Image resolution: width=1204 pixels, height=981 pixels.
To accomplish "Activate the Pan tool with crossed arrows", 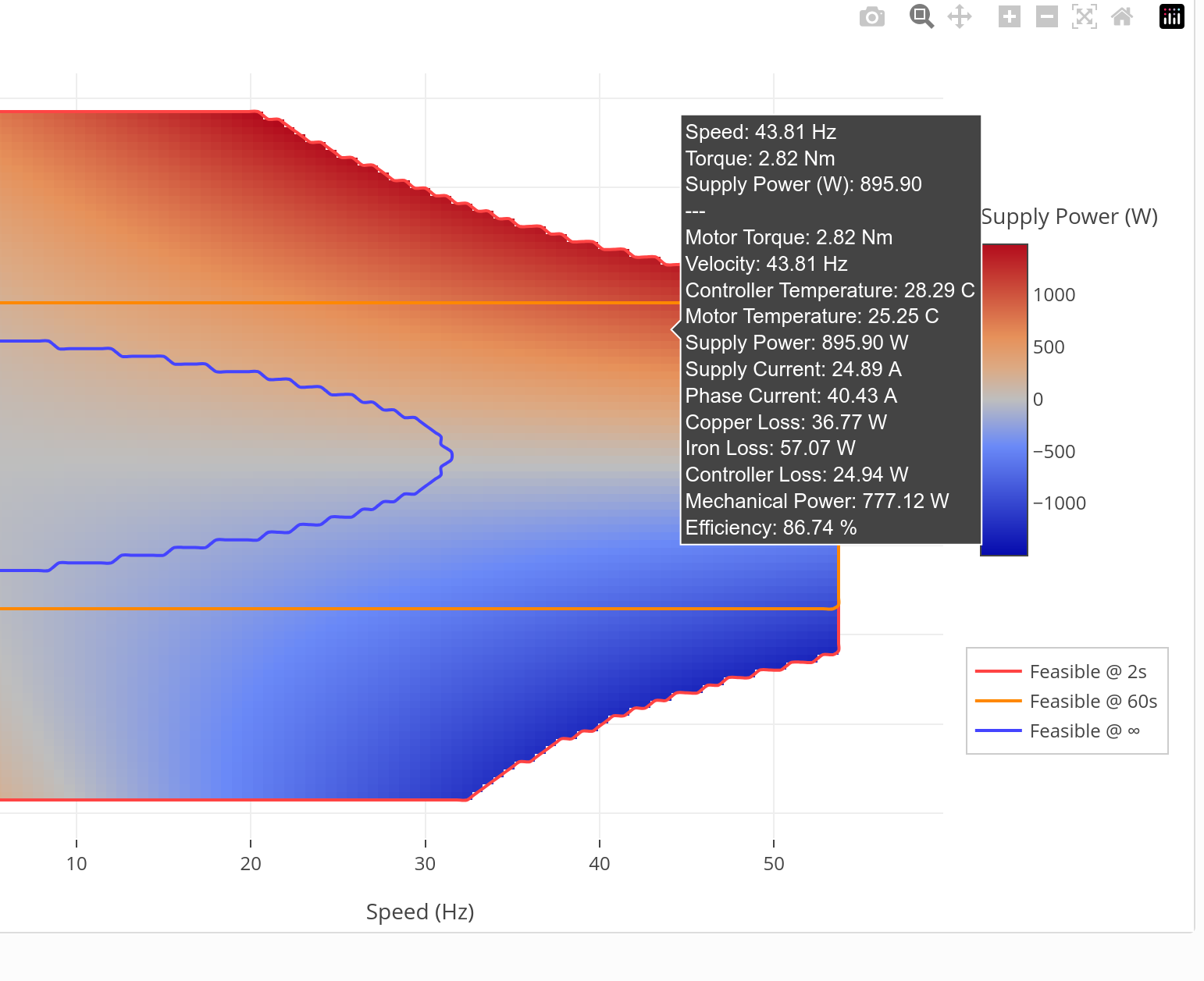I will 960,16.
